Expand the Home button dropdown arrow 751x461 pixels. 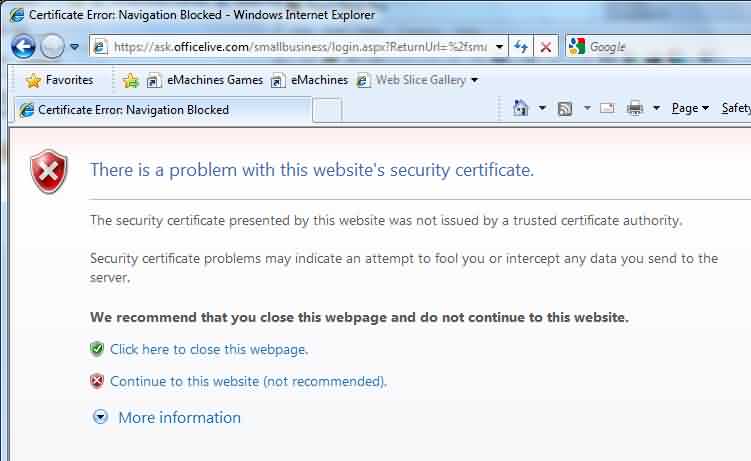click(x=542, y=108)
